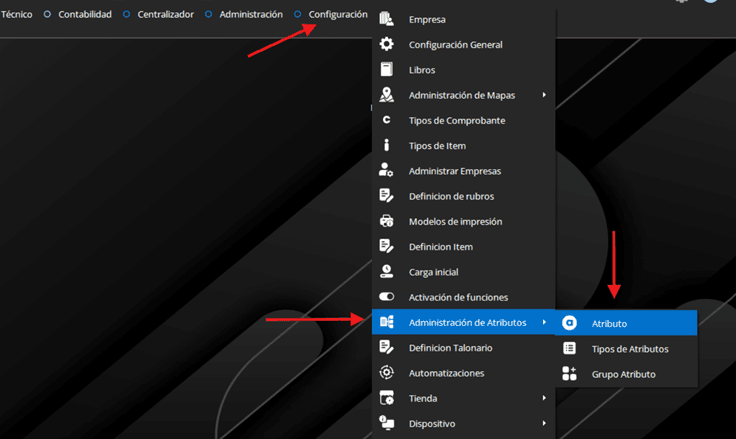Select Atributo from the submenu
Screen dimensions: 736x439
609,323
